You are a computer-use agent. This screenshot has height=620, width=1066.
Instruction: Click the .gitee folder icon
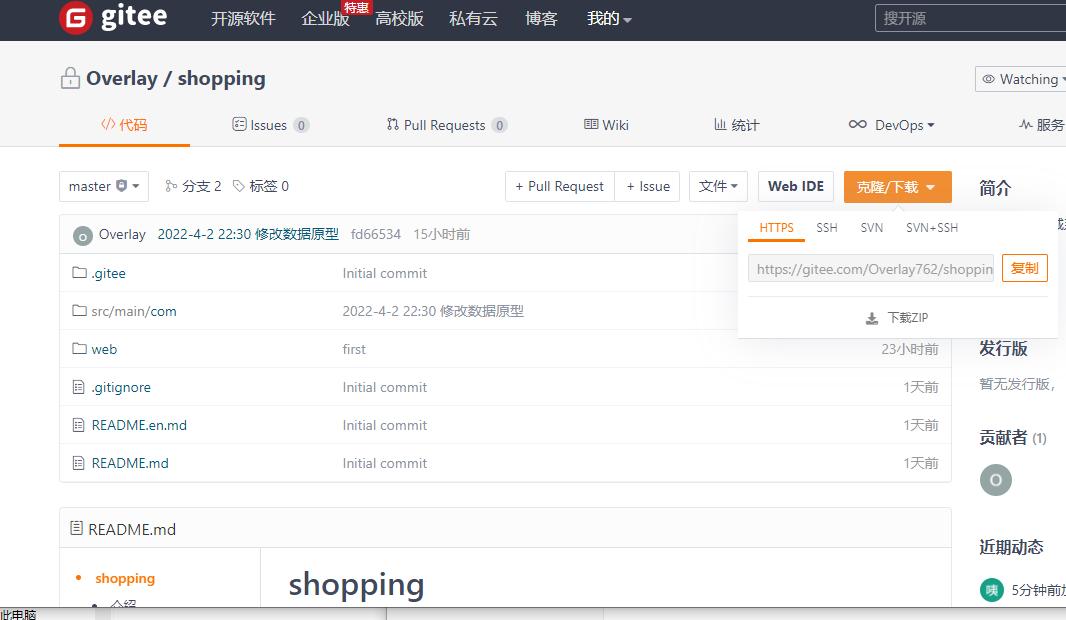pyautogui.click(x=80, y=273)
